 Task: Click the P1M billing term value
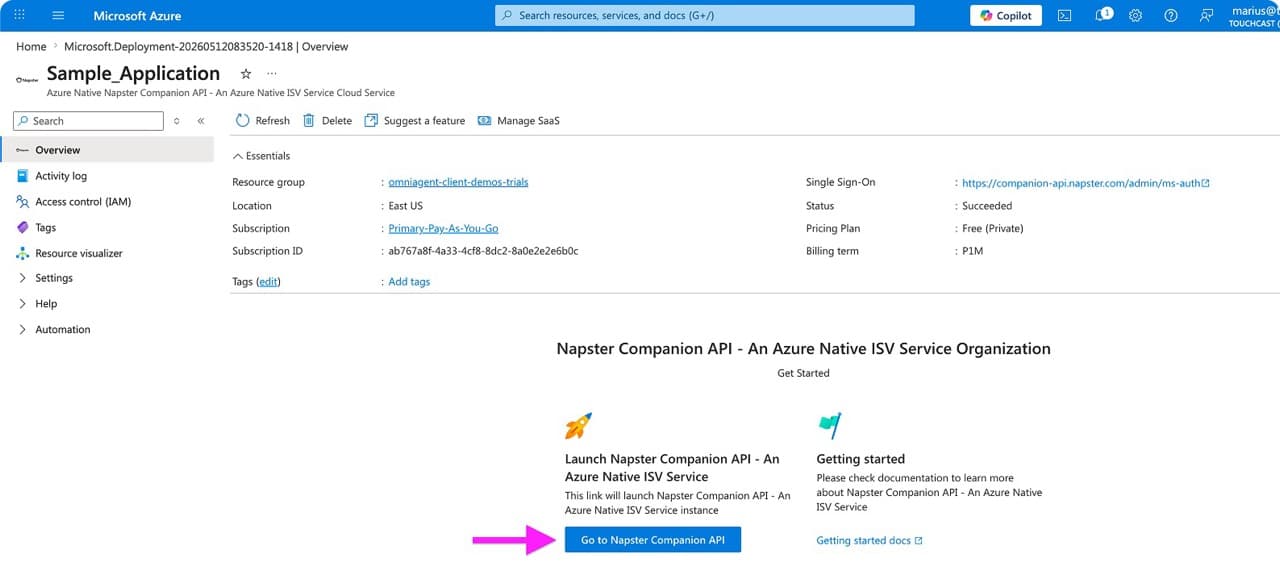coord(972,251)
